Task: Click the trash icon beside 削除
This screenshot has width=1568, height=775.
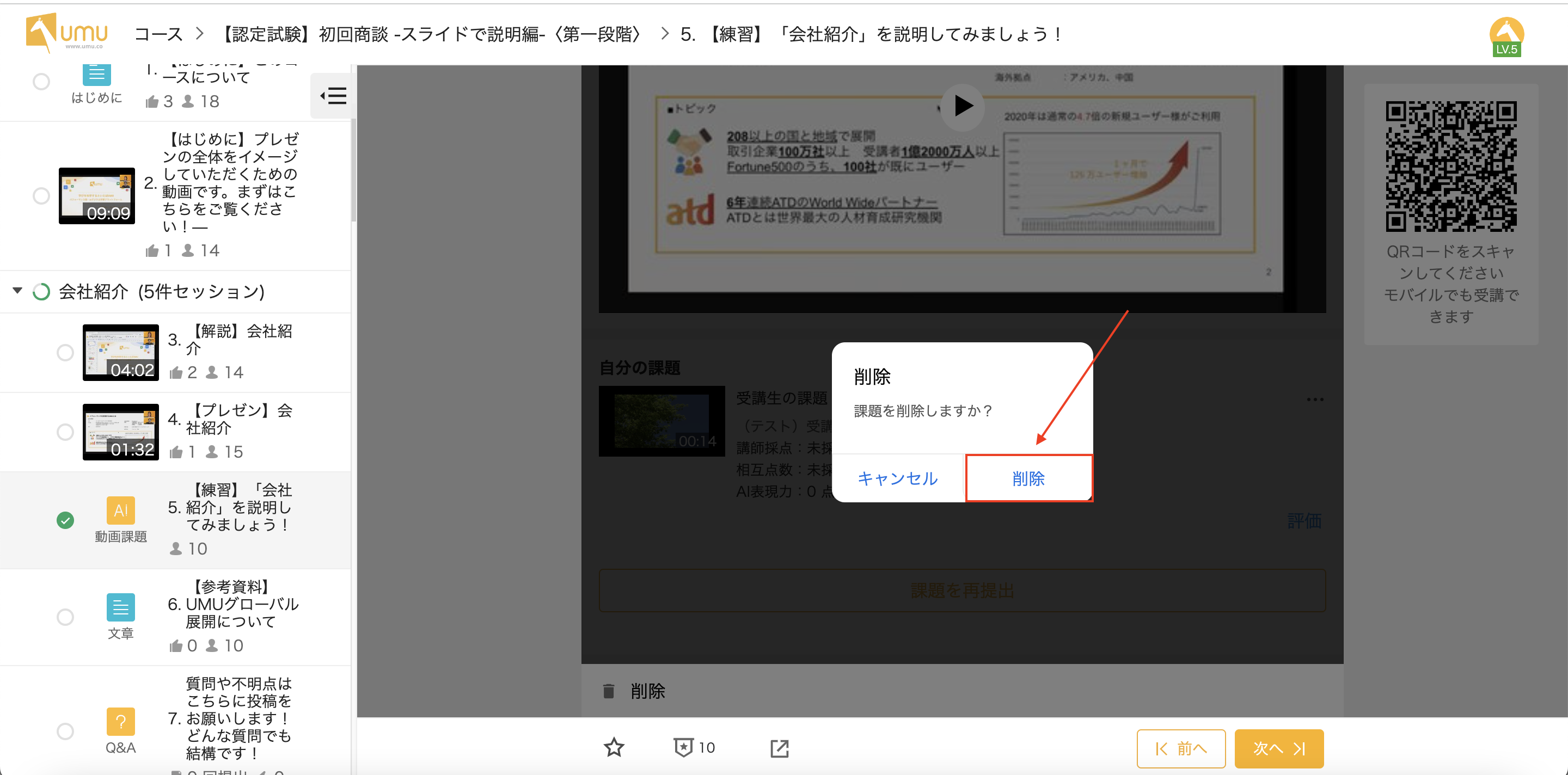Action: [x=608, y=691]
